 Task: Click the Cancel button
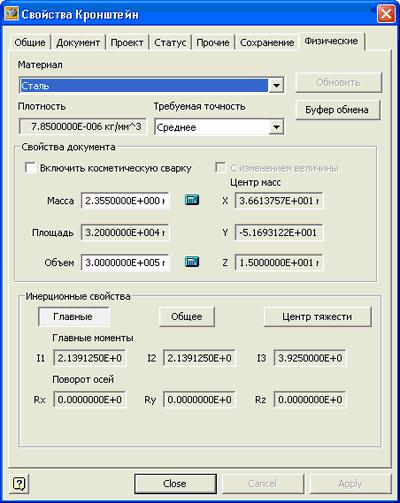(x=263, y=484)
